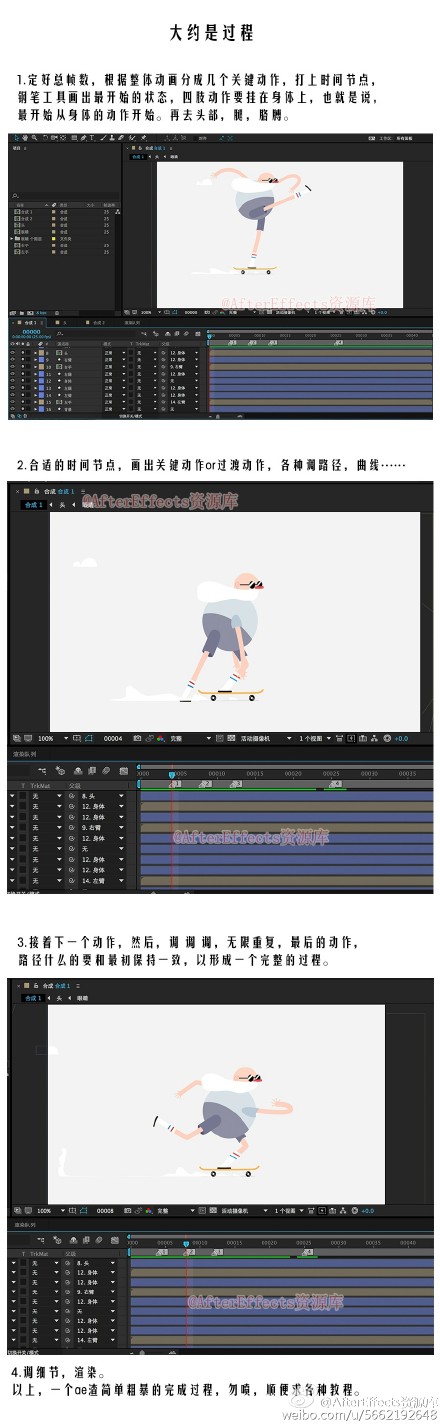Select the Type tool in the top After Effects toolbar
Screen dimensions: 440x1424
(x=91, y=138)
